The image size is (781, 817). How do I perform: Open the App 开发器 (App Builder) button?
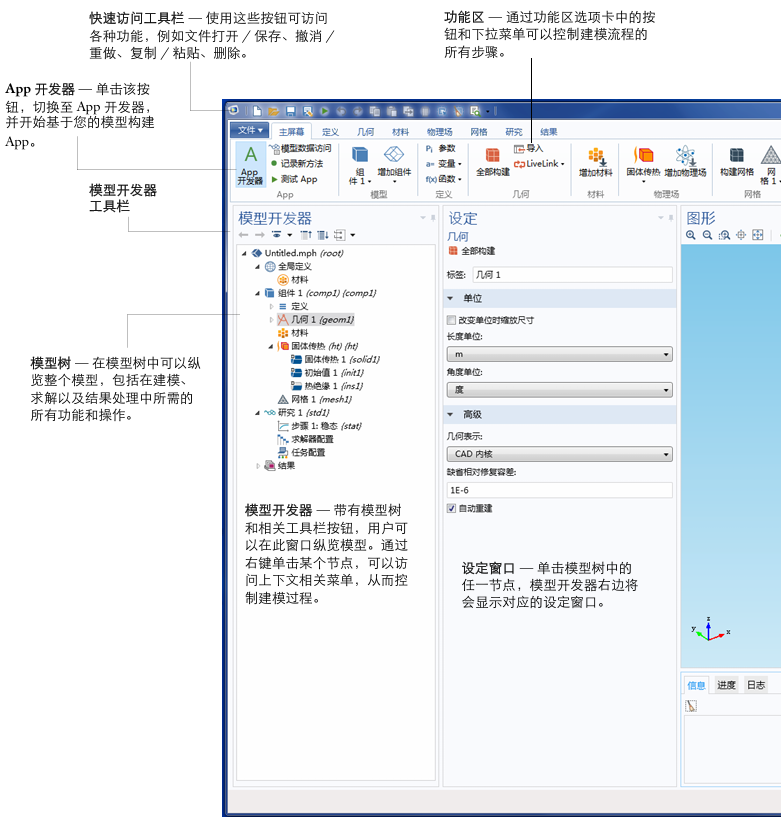coord(250,165)
